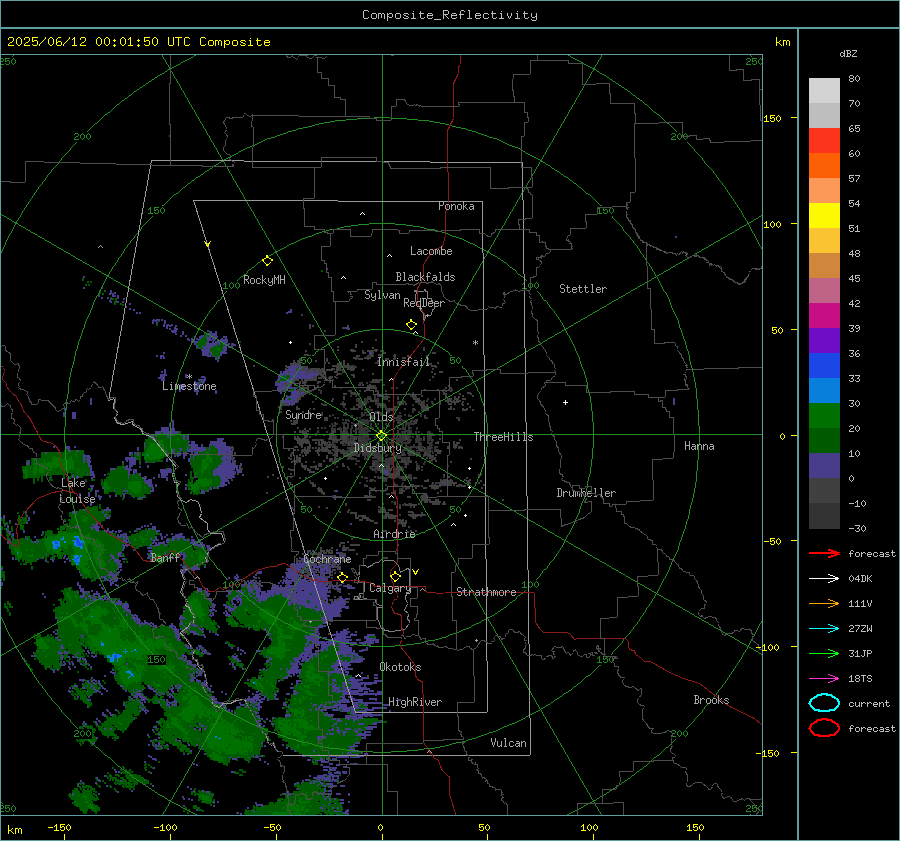Click the Lacombe city label
Viewport: 900px width, 841px height.
pos(431,251)
